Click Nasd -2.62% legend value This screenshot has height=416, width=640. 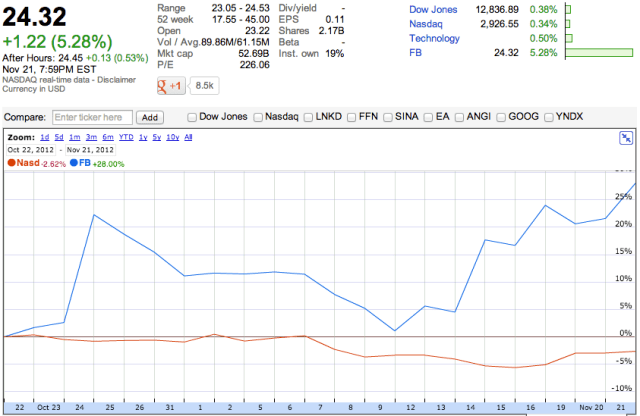pyautogui.click(x=53, y=164)
